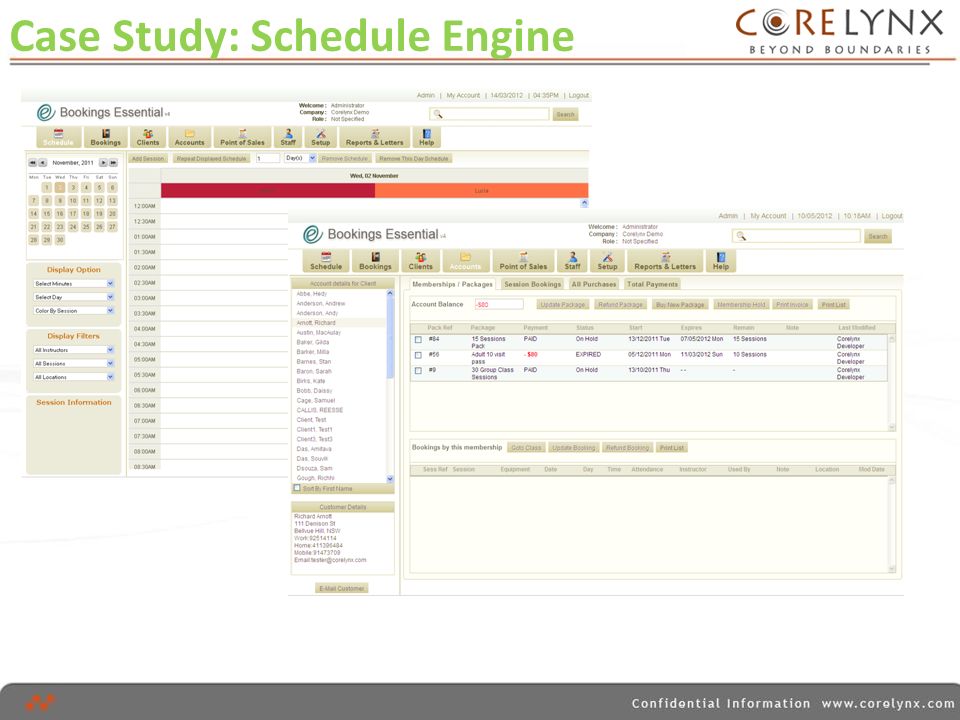This screenshot has width=960, height=720.
Task: Enable Sort By First Name checkbox
Action: point(297,488)
